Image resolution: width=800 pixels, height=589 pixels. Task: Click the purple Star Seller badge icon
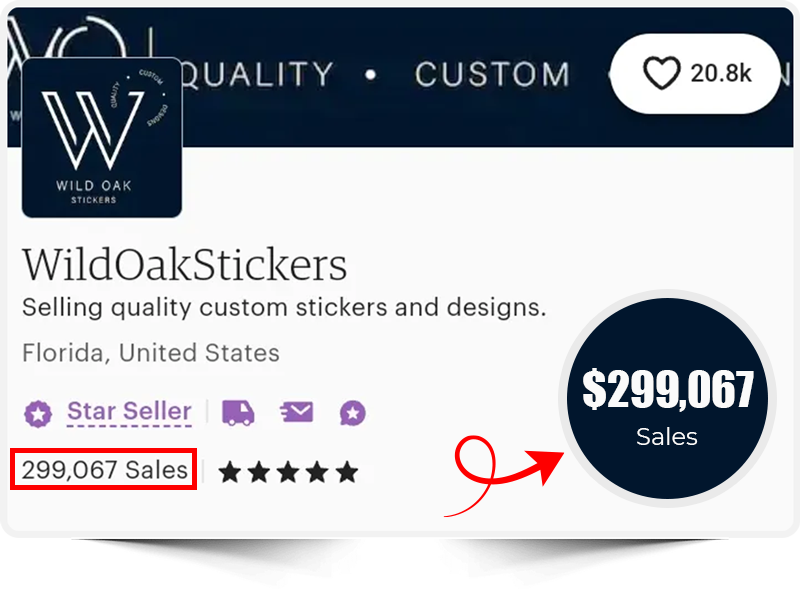[38, 413]
